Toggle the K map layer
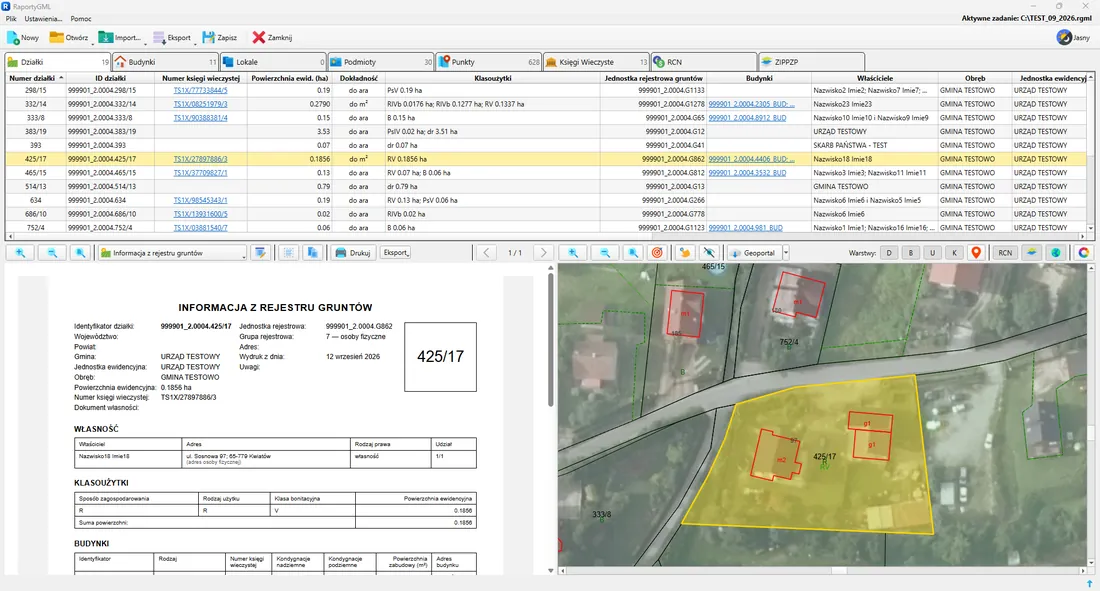Viewport: 1100px width, 591px height. point(954,253)
